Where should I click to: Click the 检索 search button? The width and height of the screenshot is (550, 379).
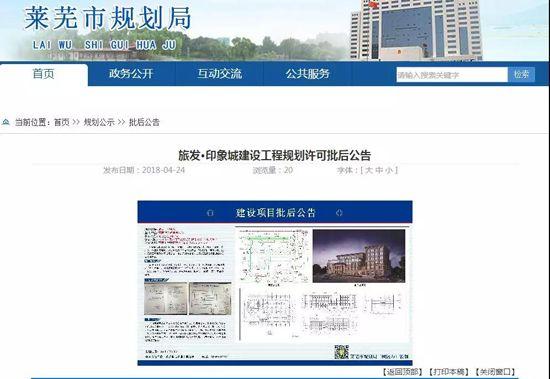pos(521,74)
